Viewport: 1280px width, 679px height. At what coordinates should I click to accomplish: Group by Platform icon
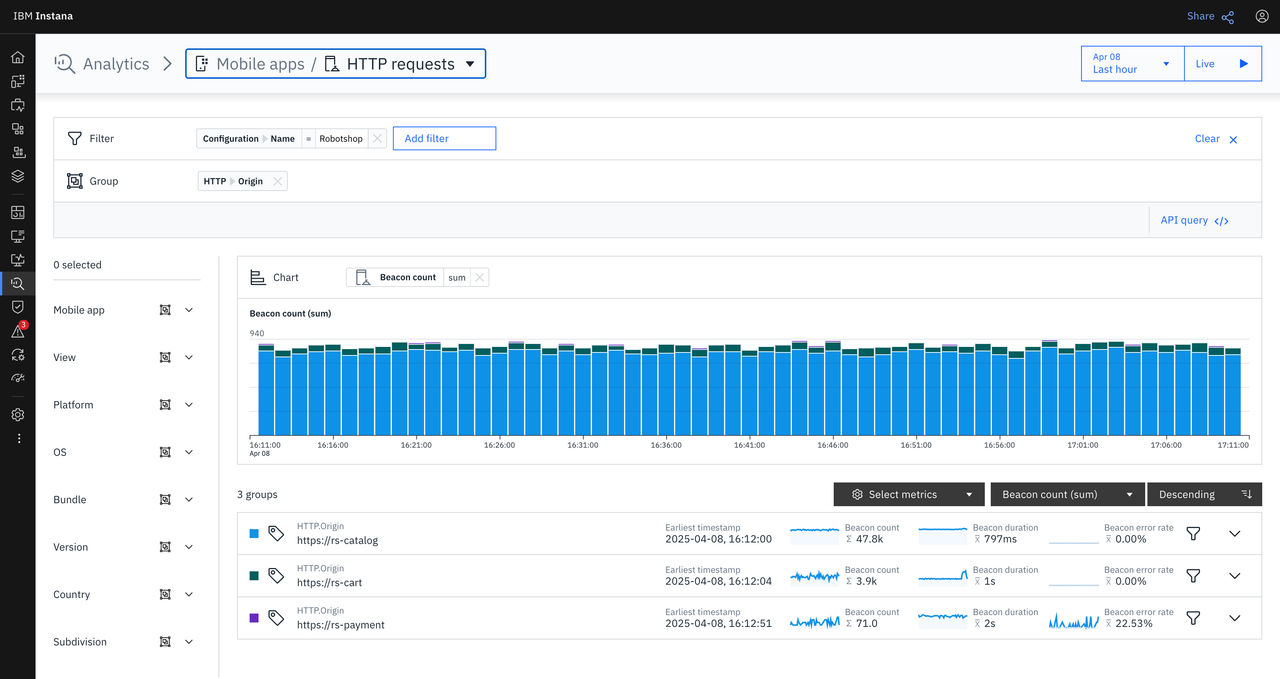click(x=165, y=405)
